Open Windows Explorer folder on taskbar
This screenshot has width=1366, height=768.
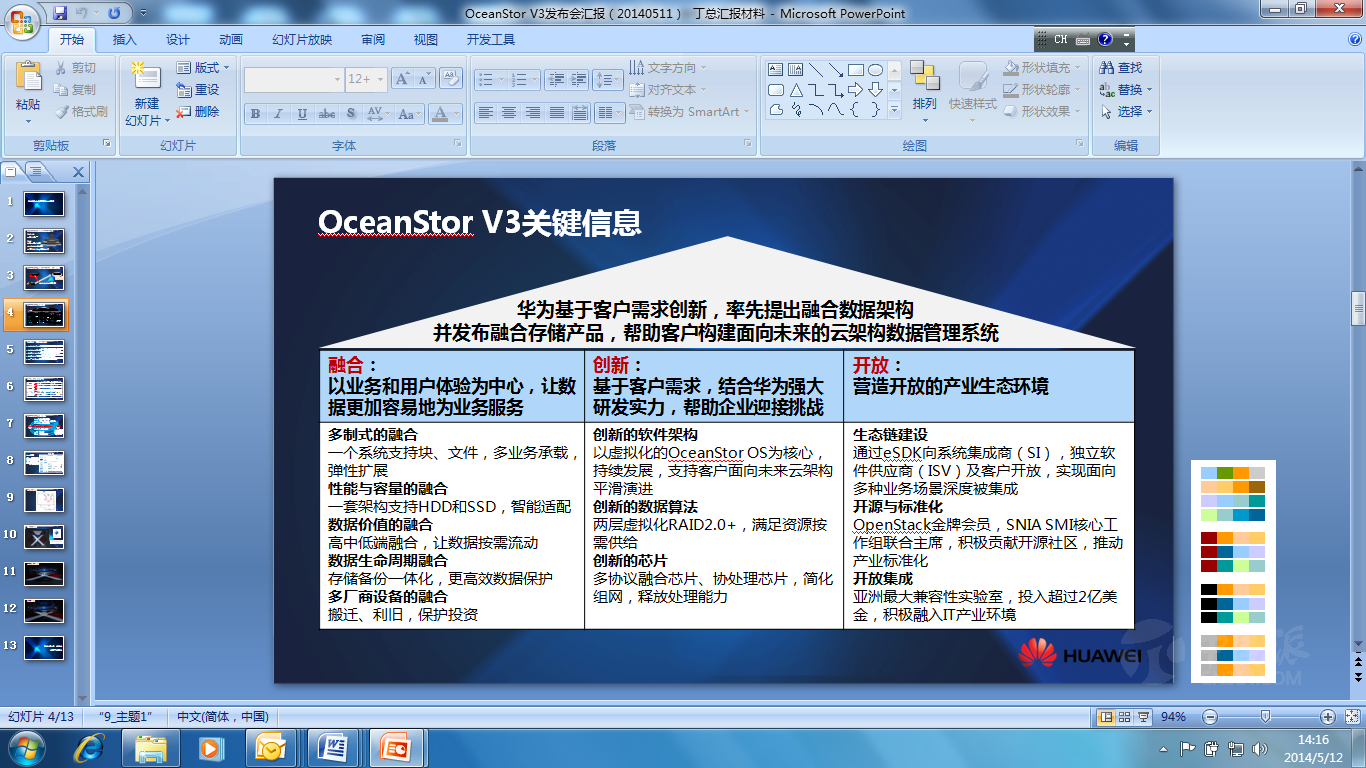[151, 747]
